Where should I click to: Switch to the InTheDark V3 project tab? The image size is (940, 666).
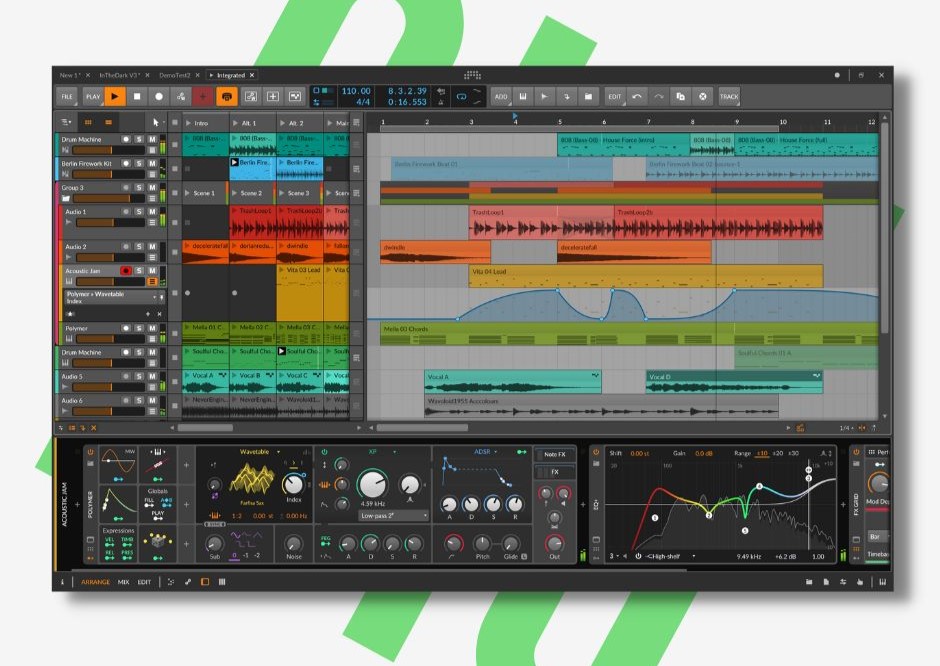pyautogui.click(x=121, y=75)
